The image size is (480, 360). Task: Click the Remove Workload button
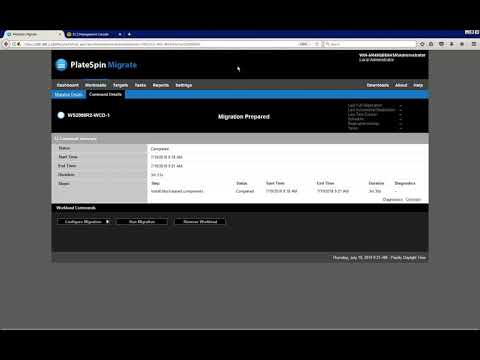pos(200,222)
